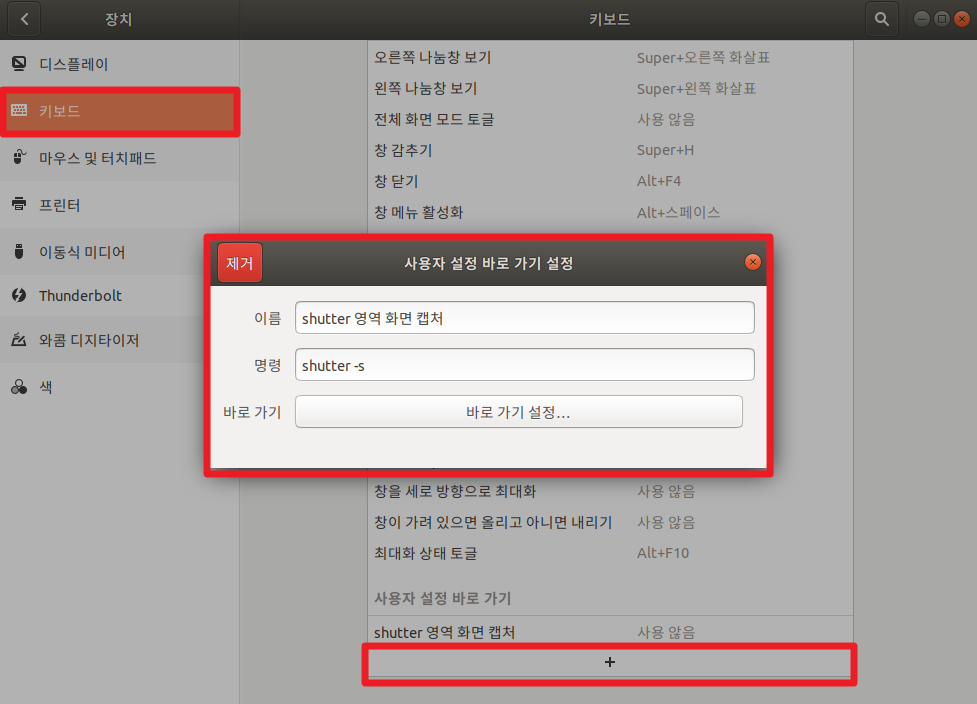Select the 오른쪽 나눔창 보기 shortcut row
Viewport: 977px width, 704px height.
click(611, 58)
